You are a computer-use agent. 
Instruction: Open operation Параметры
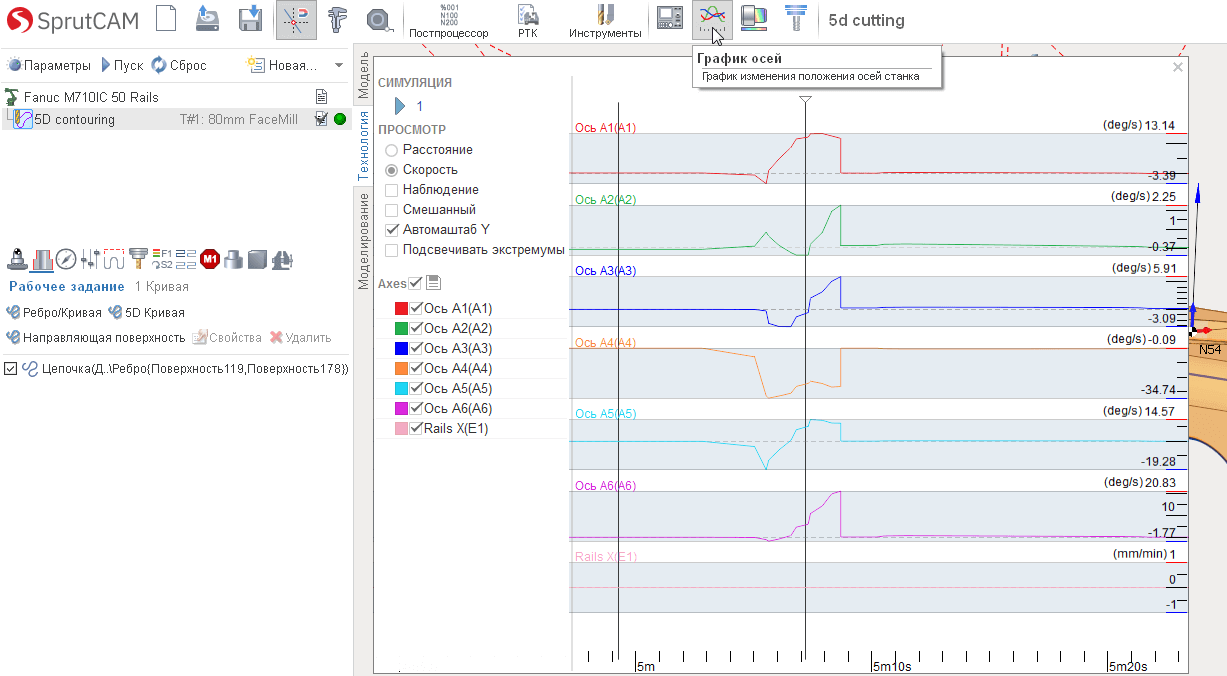48,65
